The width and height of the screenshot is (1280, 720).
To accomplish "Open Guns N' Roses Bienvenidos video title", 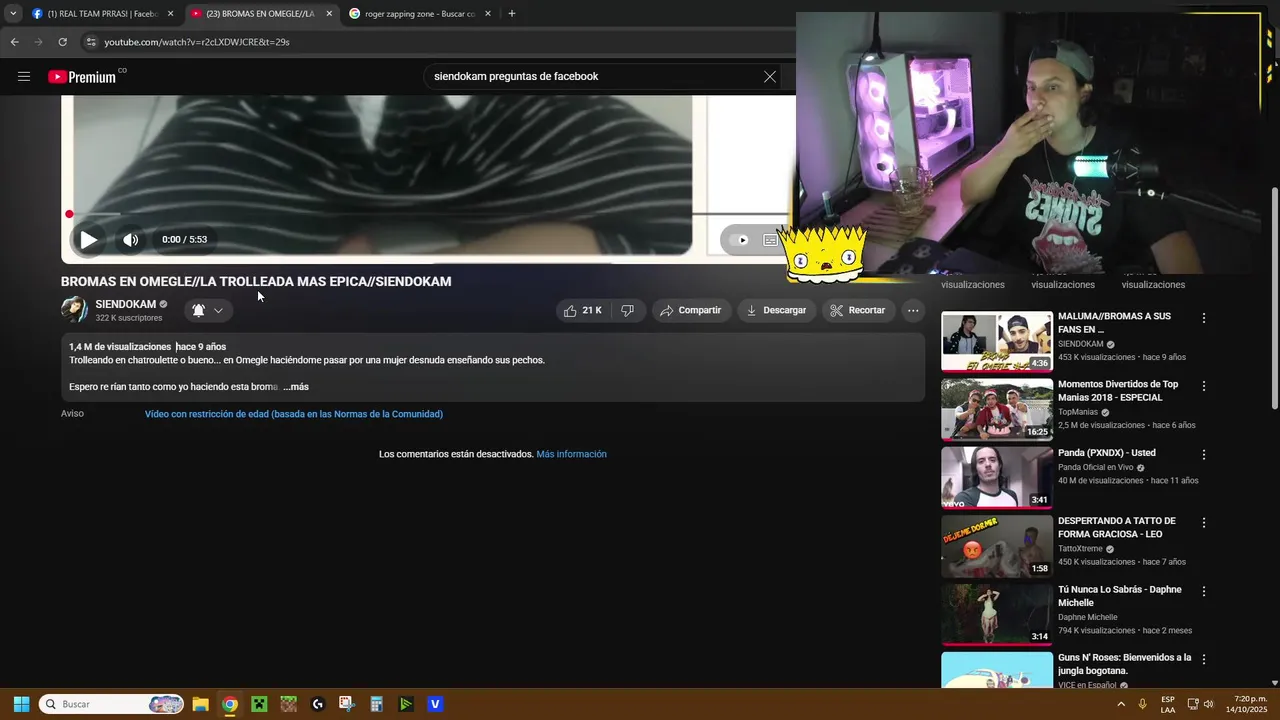I will [1124, 664].
